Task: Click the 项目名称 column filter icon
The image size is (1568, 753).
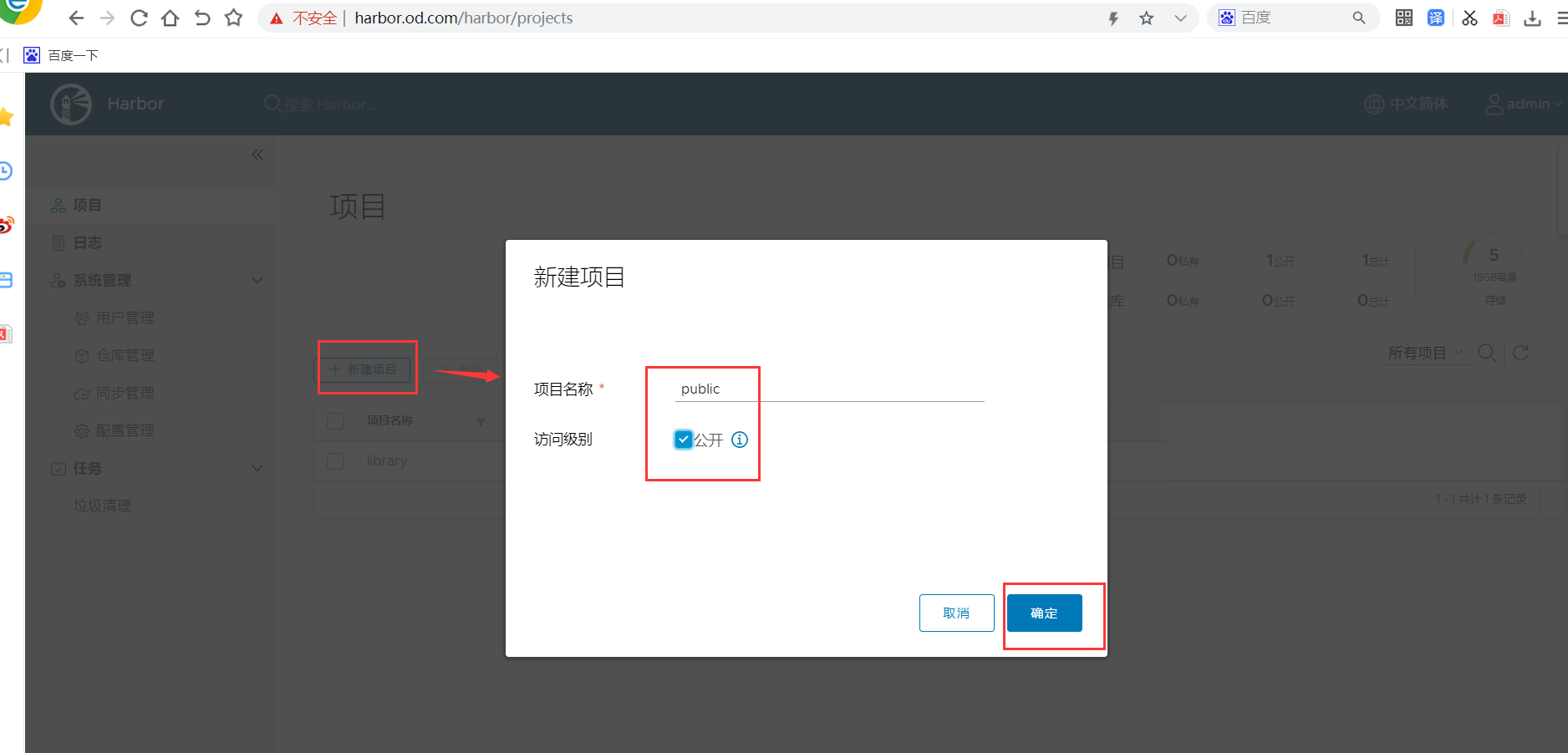Action: click(x=481, y=422)
